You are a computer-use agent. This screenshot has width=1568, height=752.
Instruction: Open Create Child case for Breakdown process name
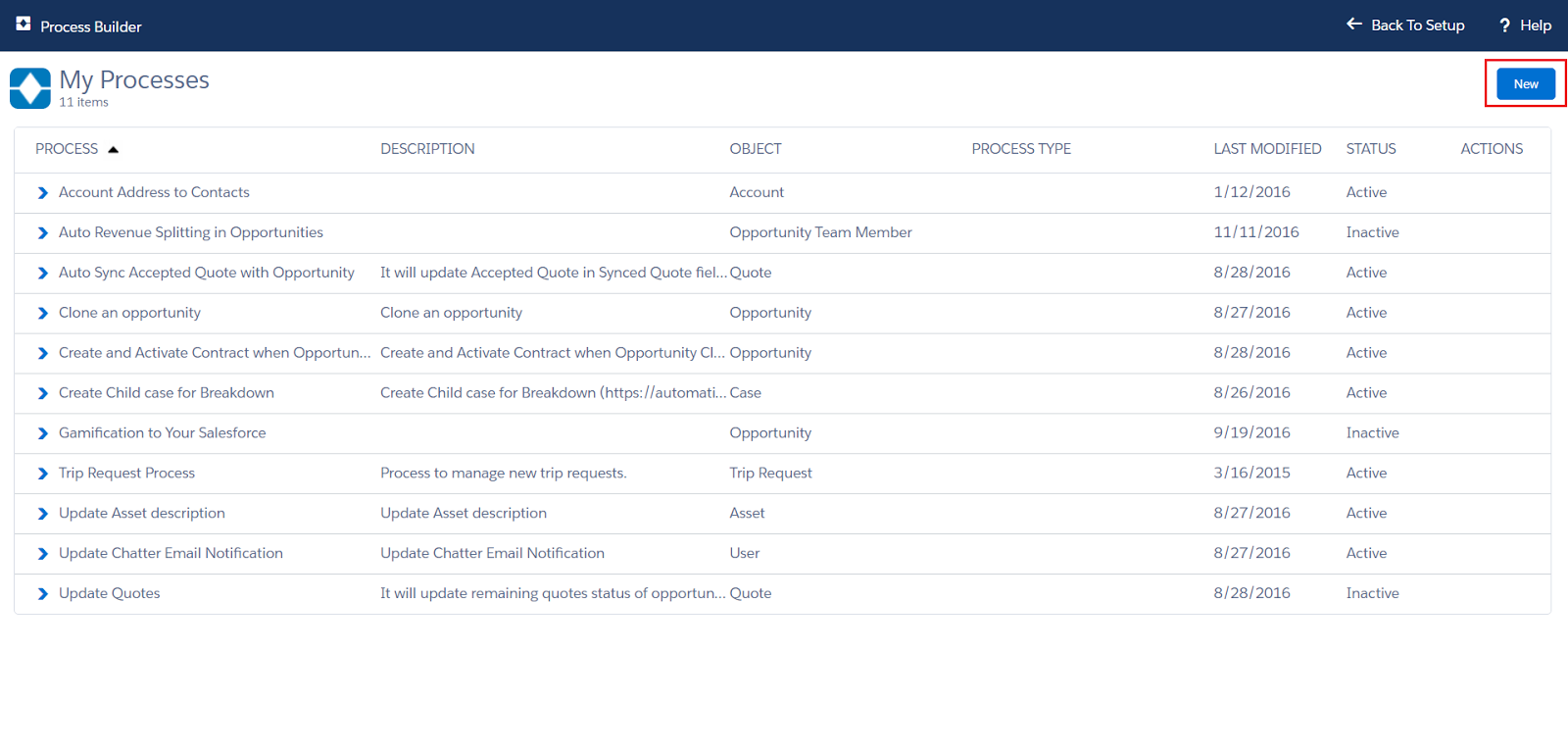(x=167, y=393)
